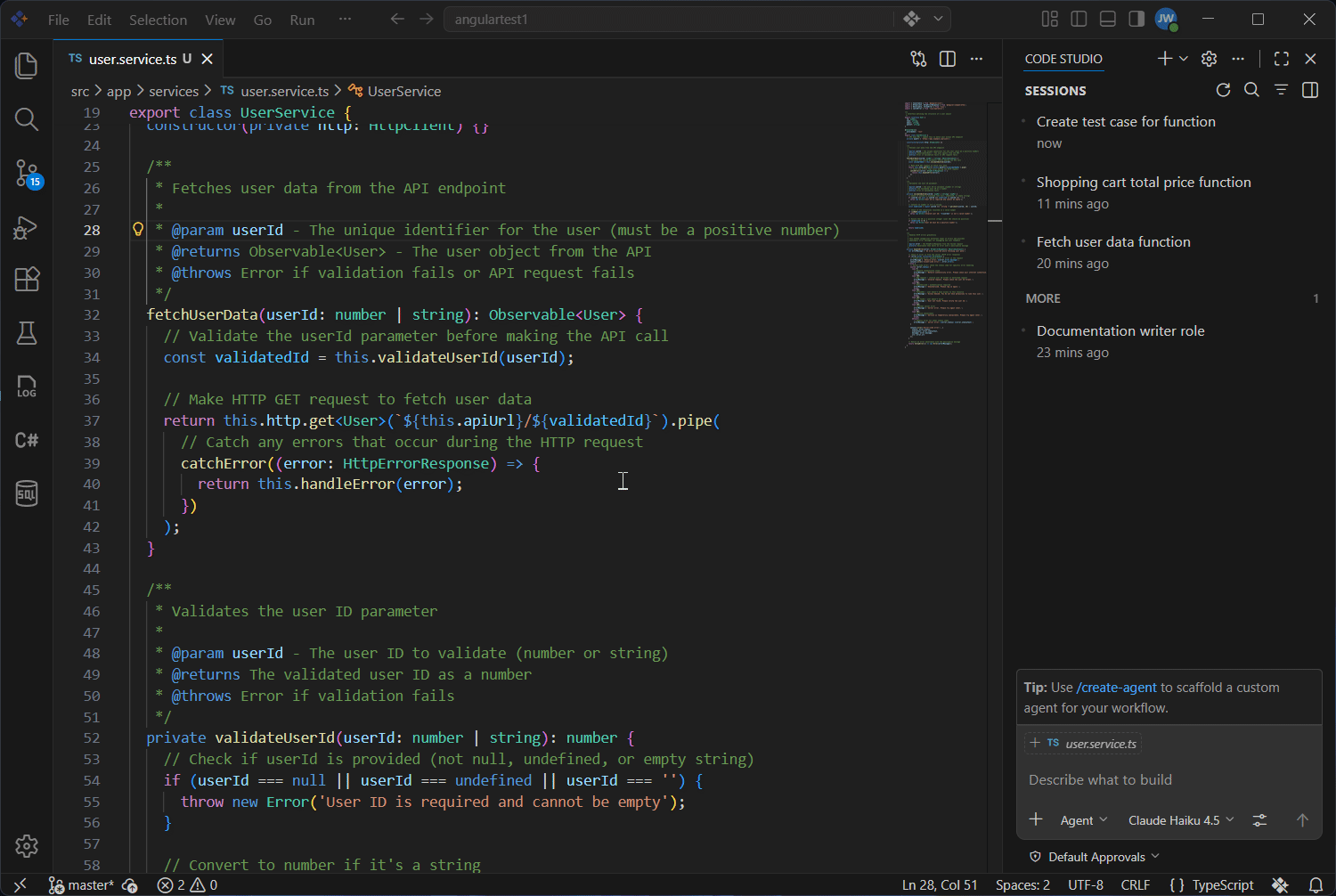
Task: Toggle the sessions side panel view
Action: click(x=1310, y=90)
